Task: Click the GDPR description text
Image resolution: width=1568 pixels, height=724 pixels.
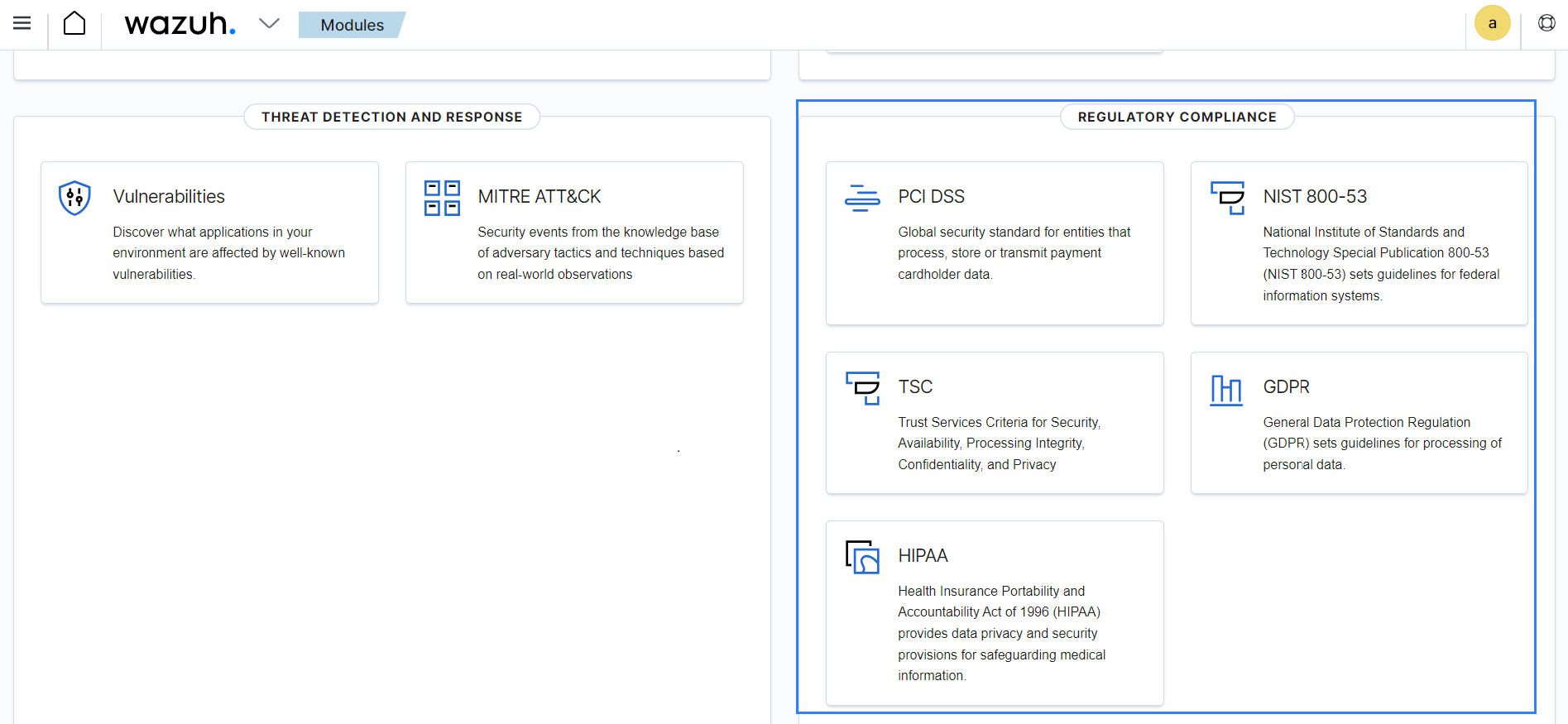Action: pos(1382,444)
